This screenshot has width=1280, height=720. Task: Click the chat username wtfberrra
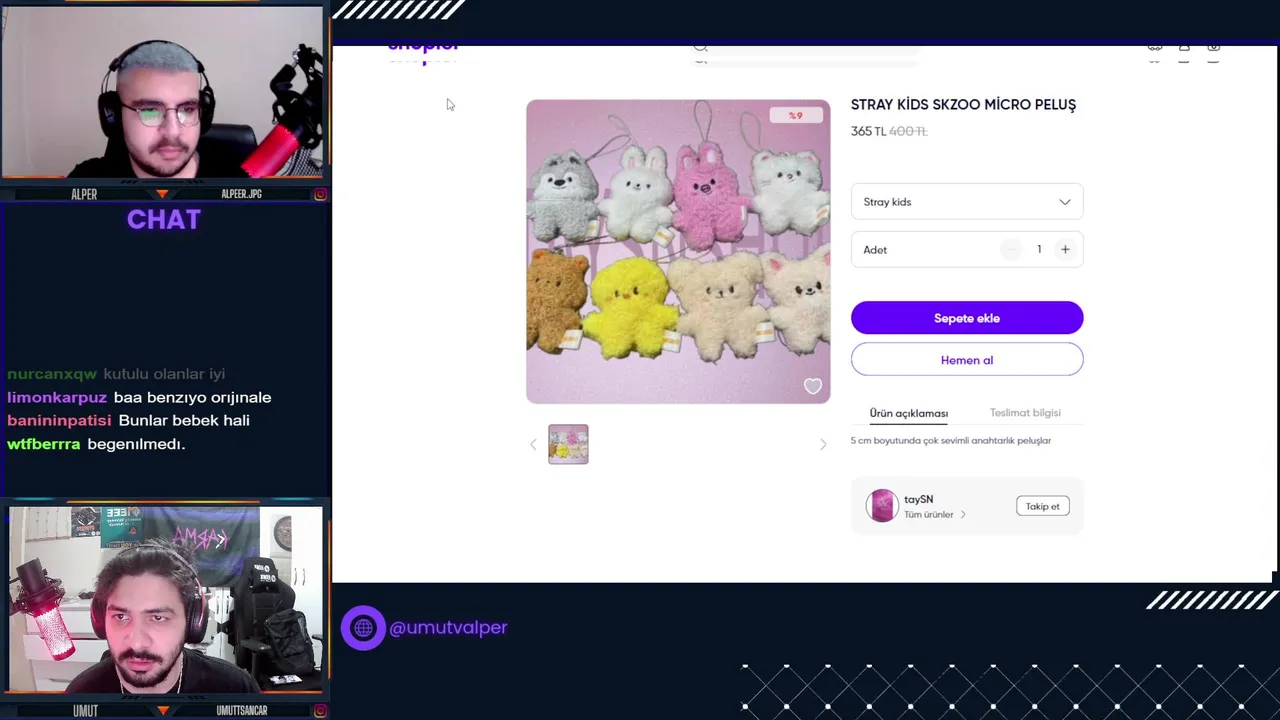tap(44, 444)
